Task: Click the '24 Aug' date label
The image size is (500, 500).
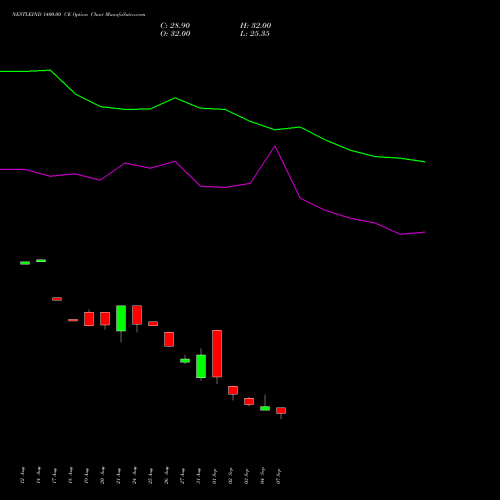Action: (135, 475)
